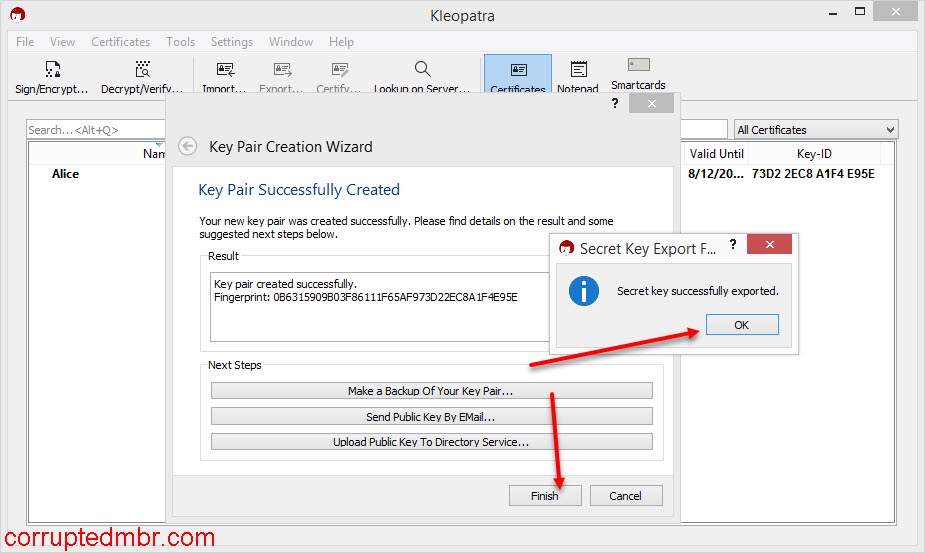Open the Smartcards toolbar icon
Image resolution: width=925 pixels, height=553 pixels.
coord(638,66)
